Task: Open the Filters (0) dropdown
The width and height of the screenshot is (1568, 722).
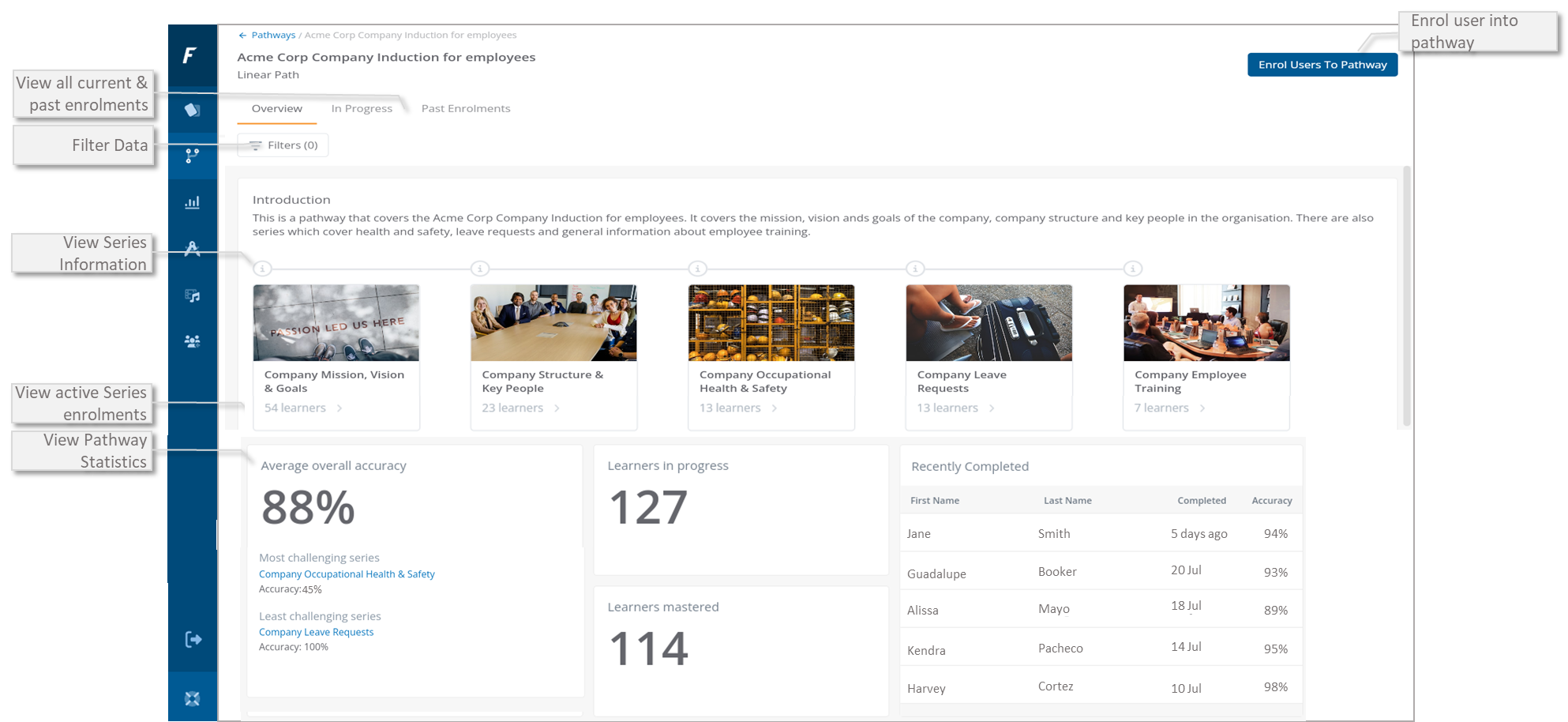Action: (283, 145)
